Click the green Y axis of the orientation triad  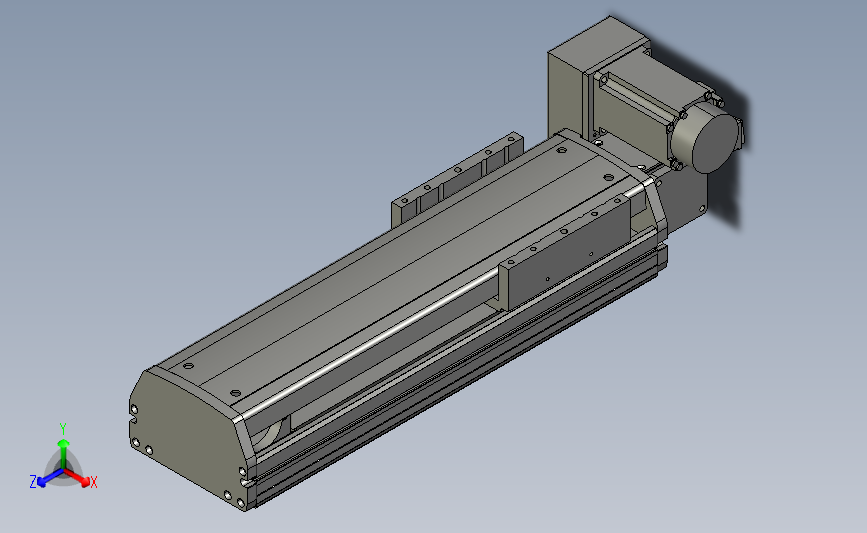click(63, 448)
